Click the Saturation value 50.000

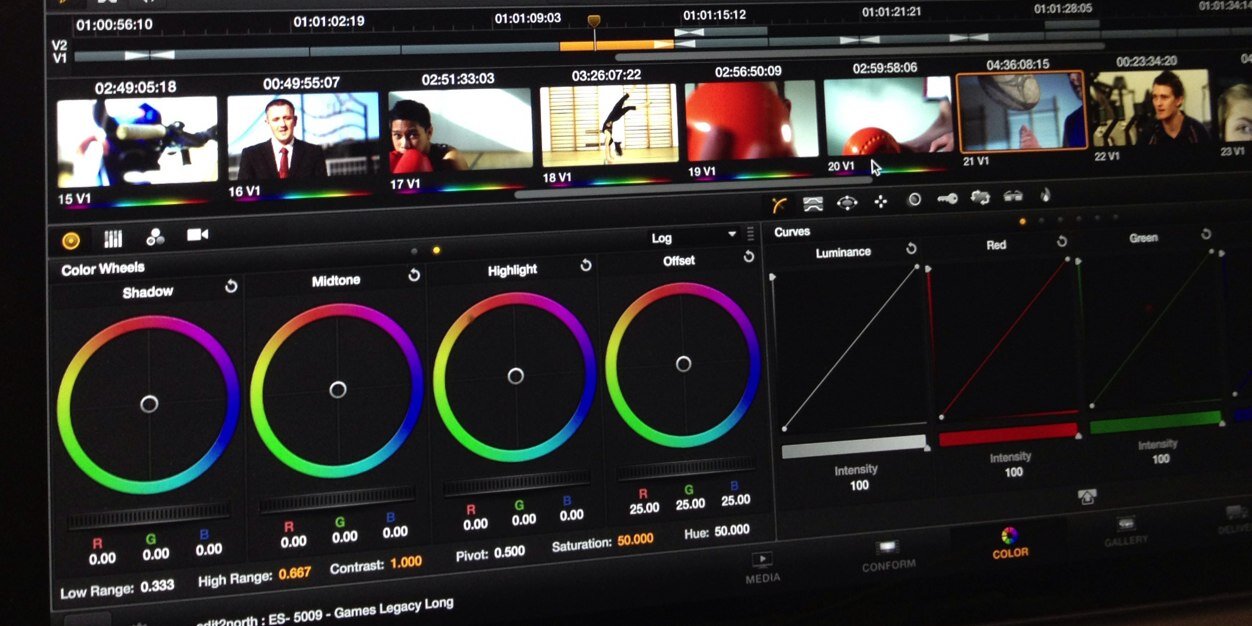coord(635,540)
